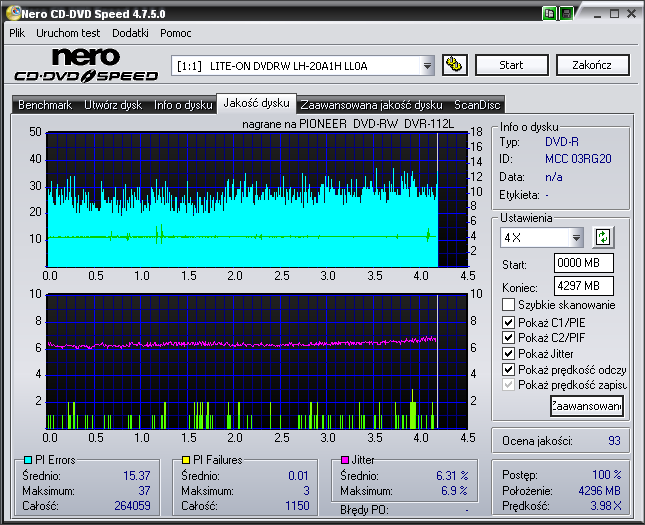Click Jitter Średnio value 6.31 %

(452, 476)
